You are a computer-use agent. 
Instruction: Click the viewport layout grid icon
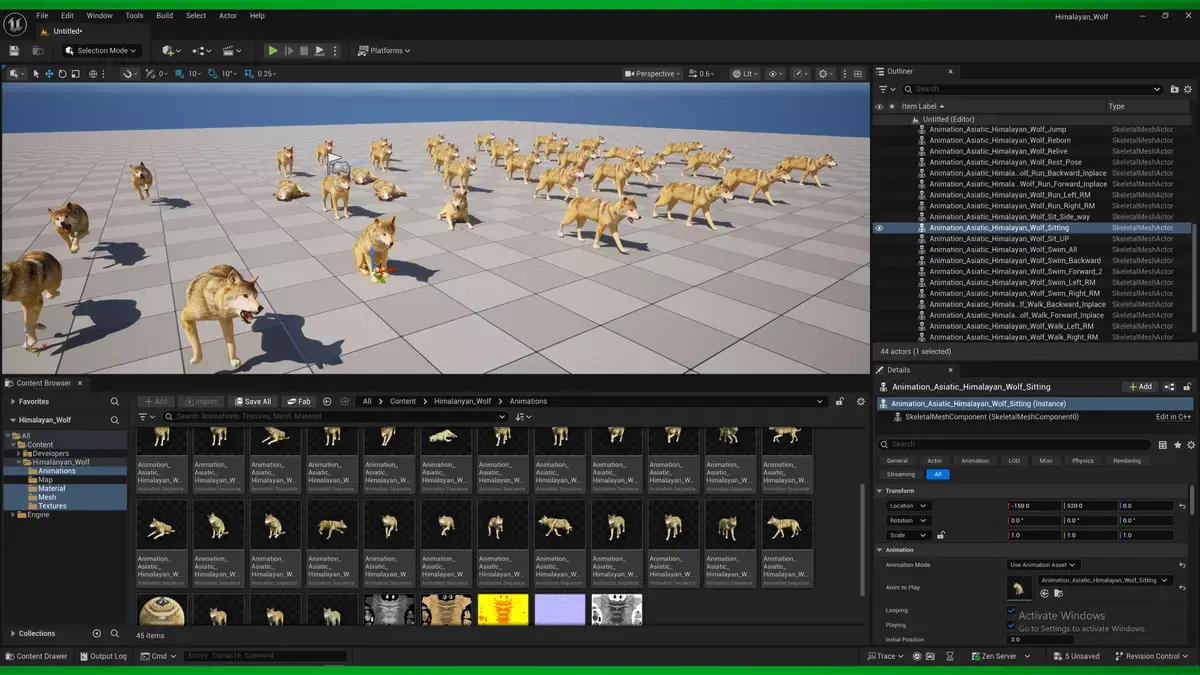pyautogui.click(x=857, y=74)
